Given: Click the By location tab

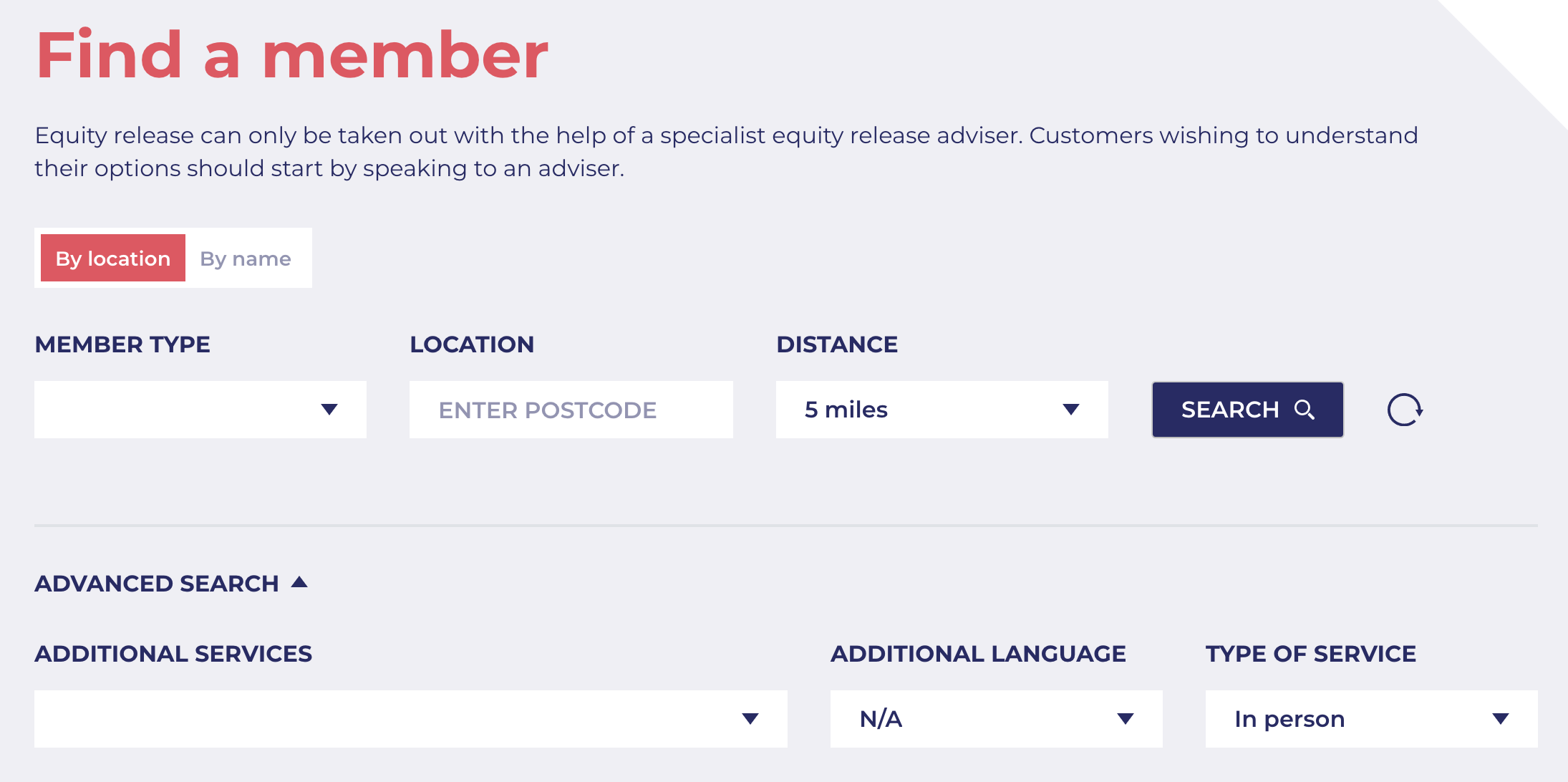Looking at the screenshot, I should tap(112, 258).
